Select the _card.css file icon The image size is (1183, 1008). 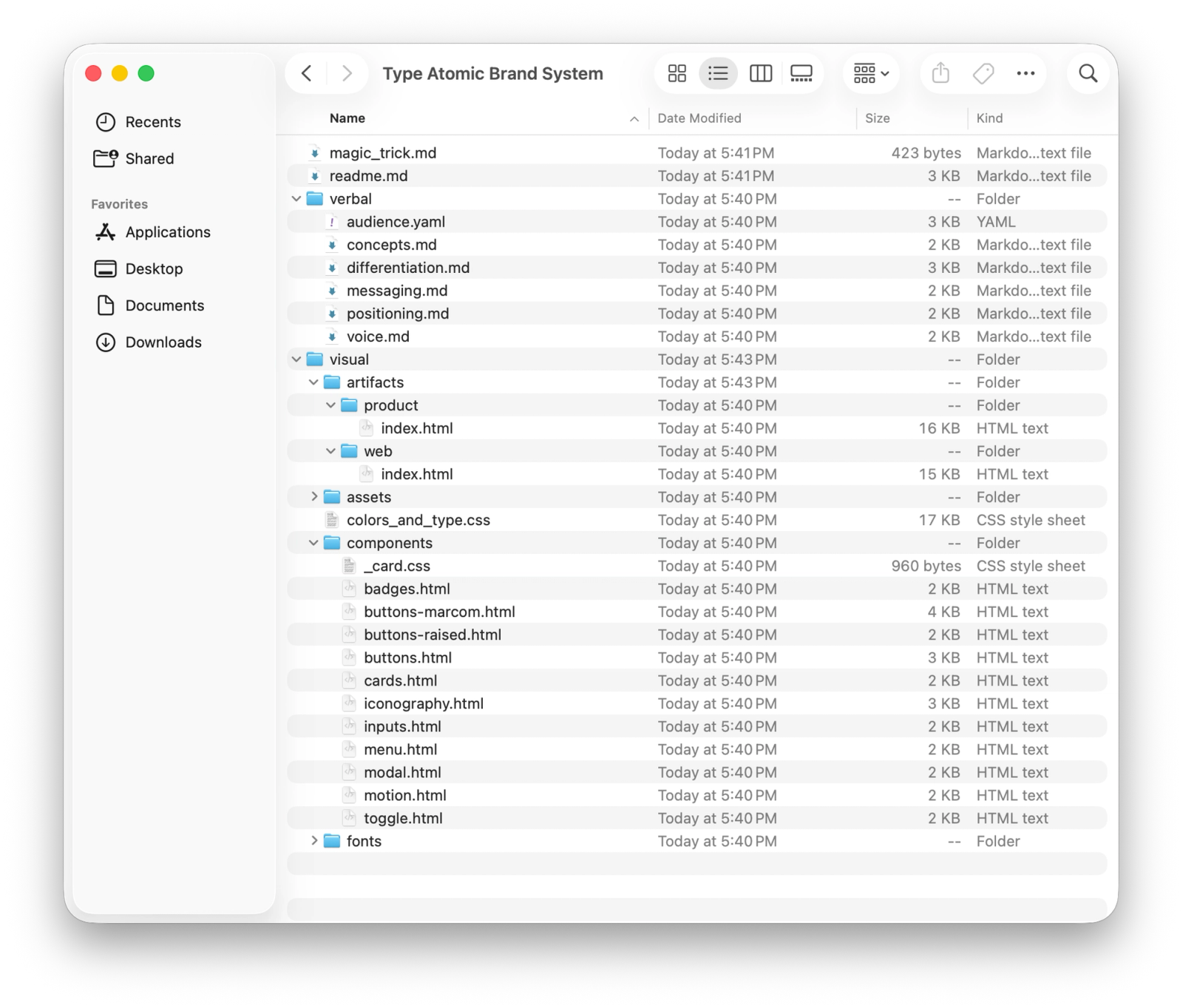coord(349,566)
